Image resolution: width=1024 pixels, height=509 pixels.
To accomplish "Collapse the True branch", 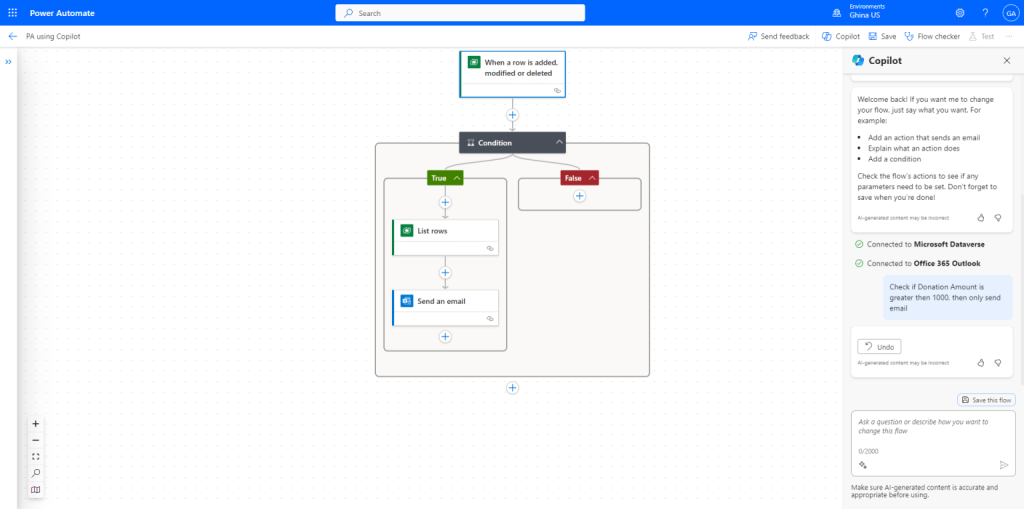I will pos(457,178).
